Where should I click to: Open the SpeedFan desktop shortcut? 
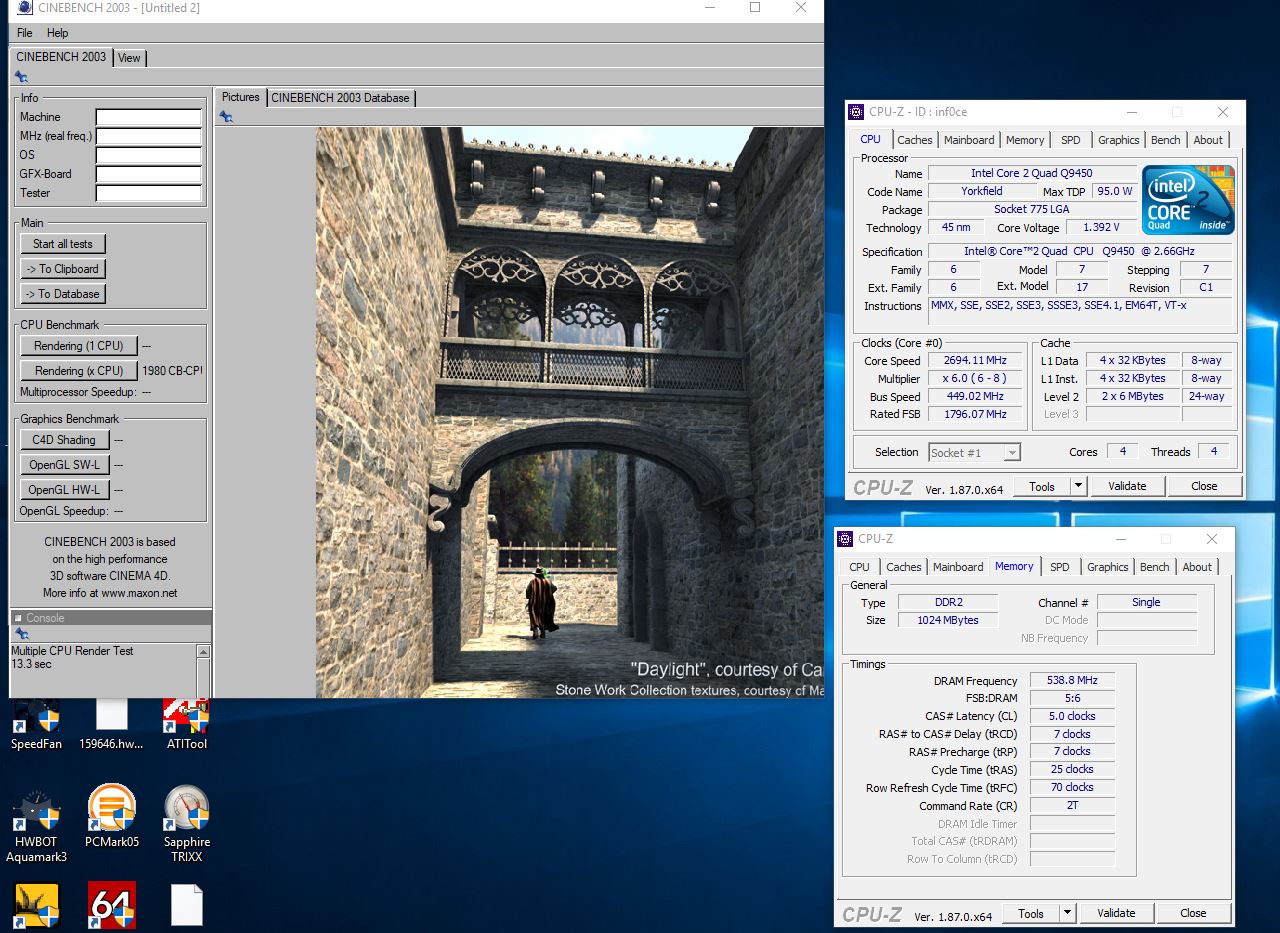click(x=36, y=724)
